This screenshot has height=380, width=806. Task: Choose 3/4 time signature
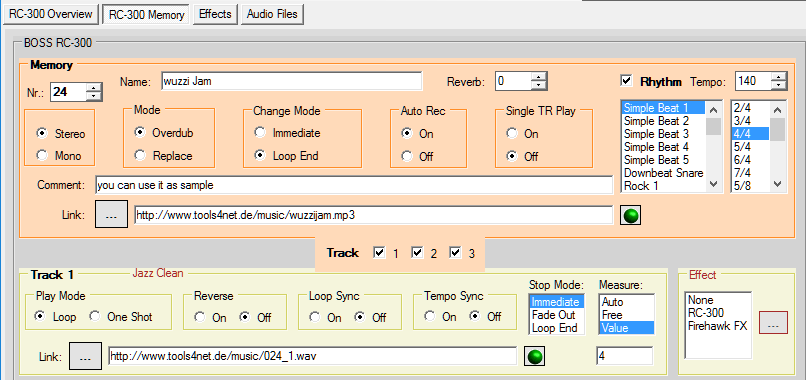coord(750,121)
